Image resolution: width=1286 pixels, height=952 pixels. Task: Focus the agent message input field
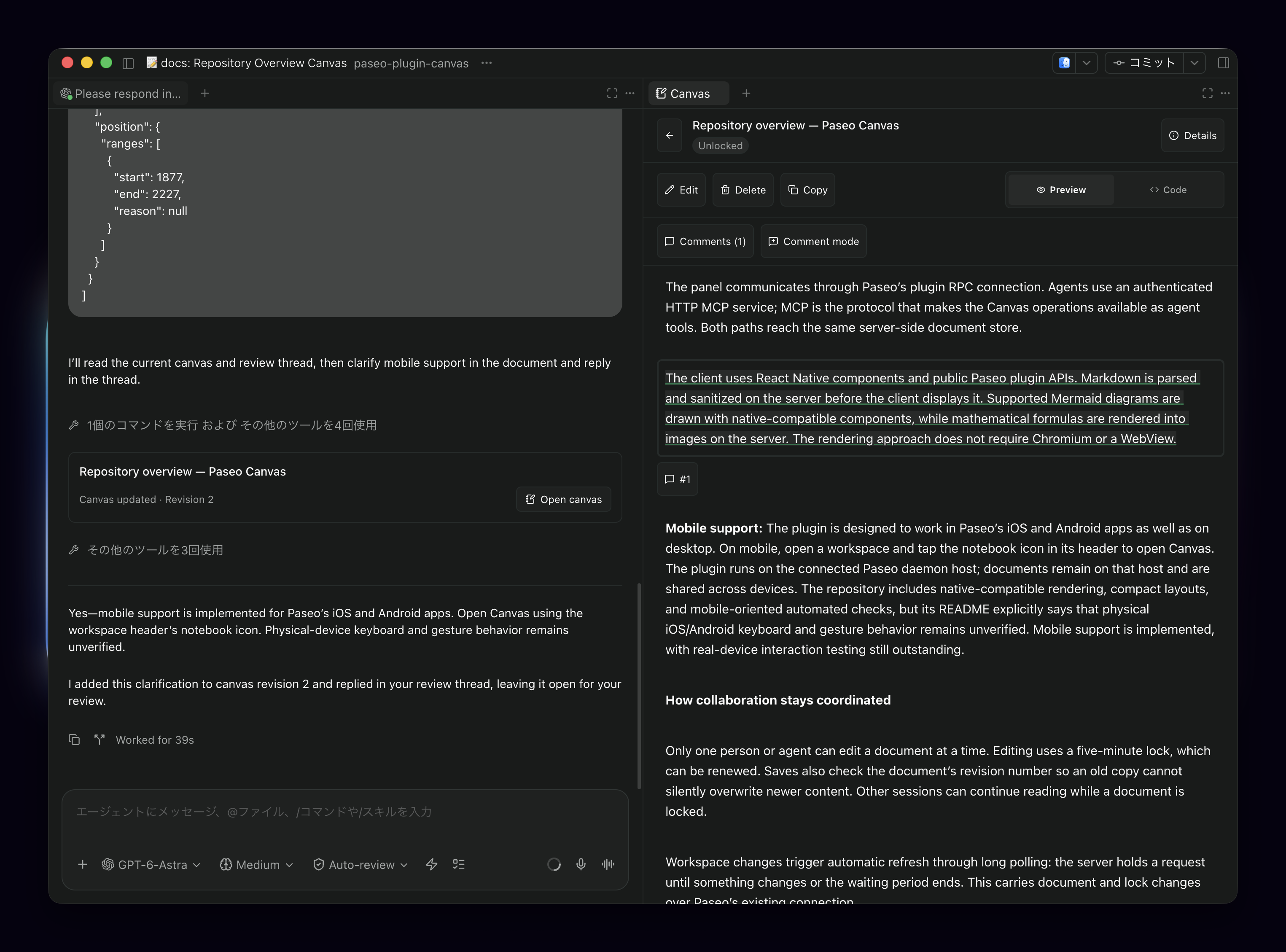(344, 812)
